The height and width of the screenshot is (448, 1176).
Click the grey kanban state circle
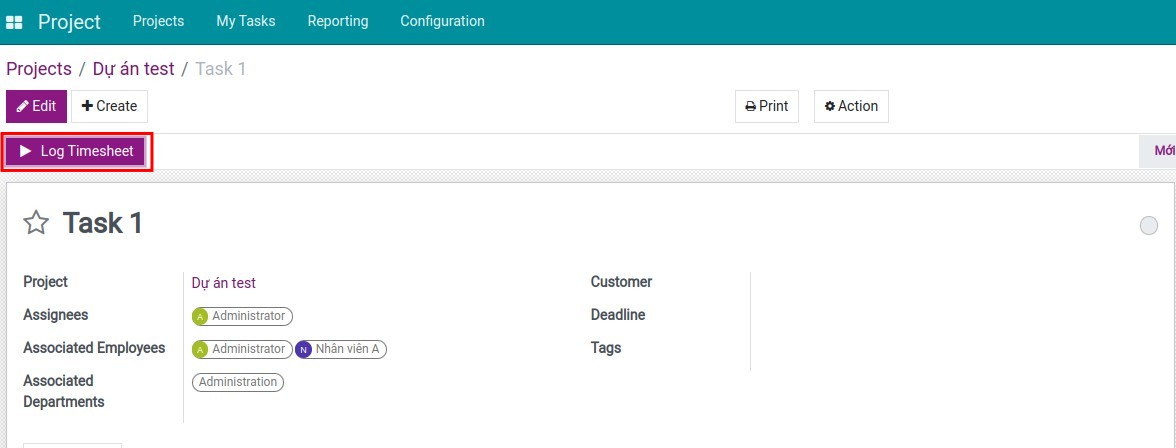[x=1149, y=226]
